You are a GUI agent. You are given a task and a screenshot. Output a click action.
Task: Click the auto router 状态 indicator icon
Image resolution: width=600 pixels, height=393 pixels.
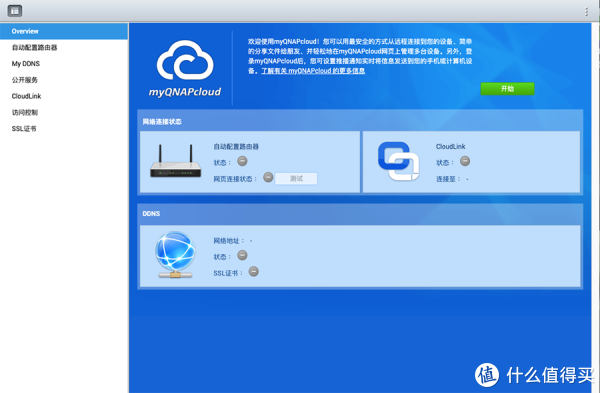click(242, 161)
